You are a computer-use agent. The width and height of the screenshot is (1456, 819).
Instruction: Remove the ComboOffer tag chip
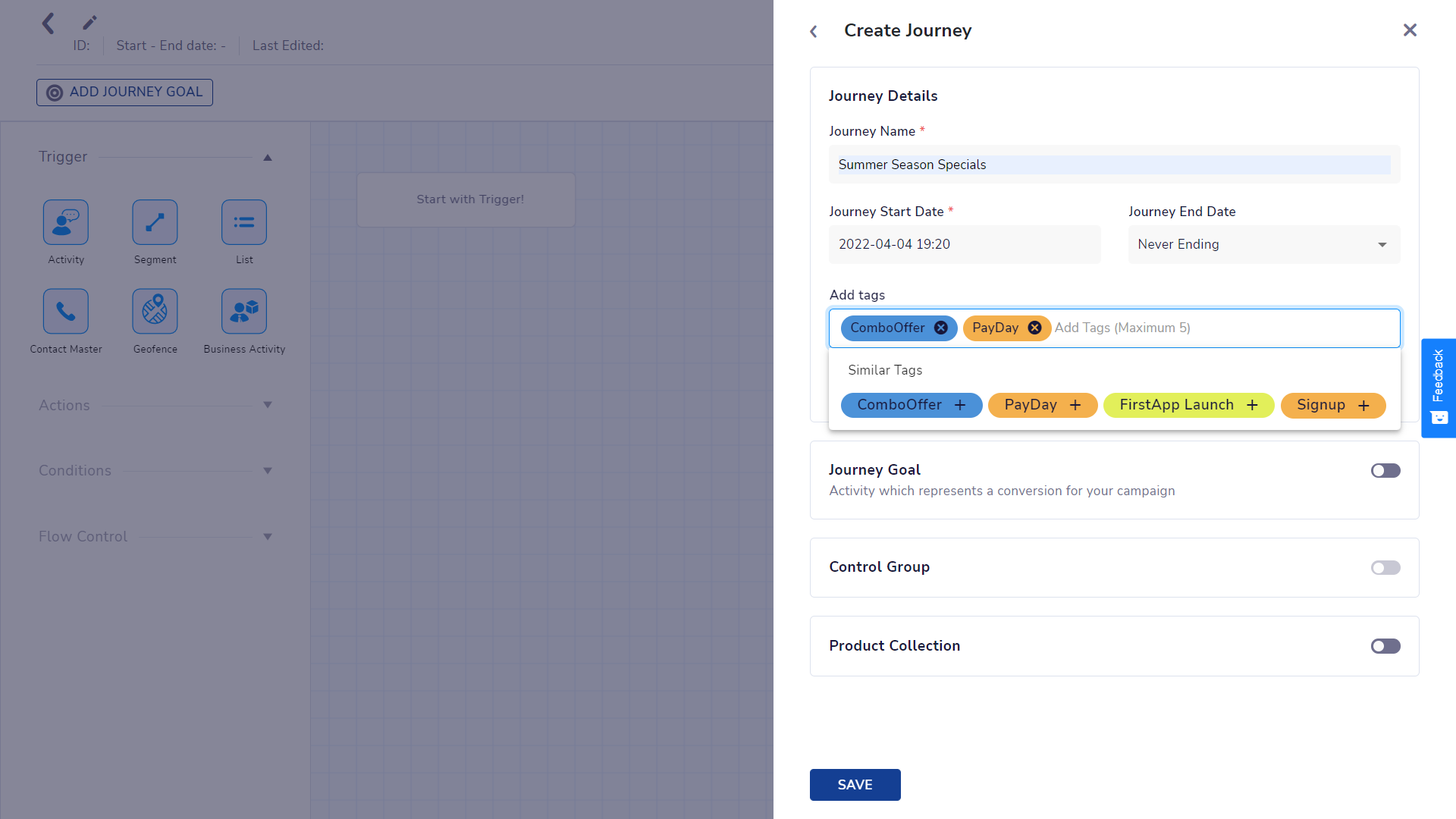(940, 328)
